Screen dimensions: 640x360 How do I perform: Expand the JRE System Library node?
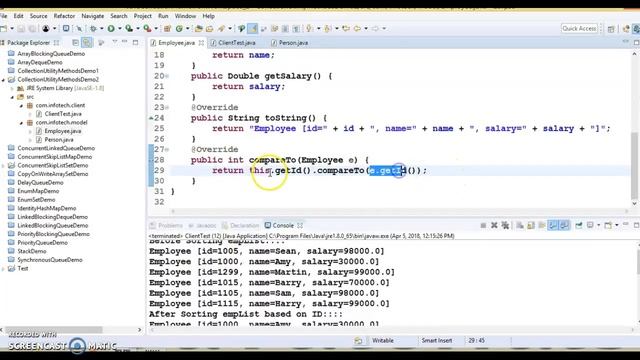click(12, 89)
